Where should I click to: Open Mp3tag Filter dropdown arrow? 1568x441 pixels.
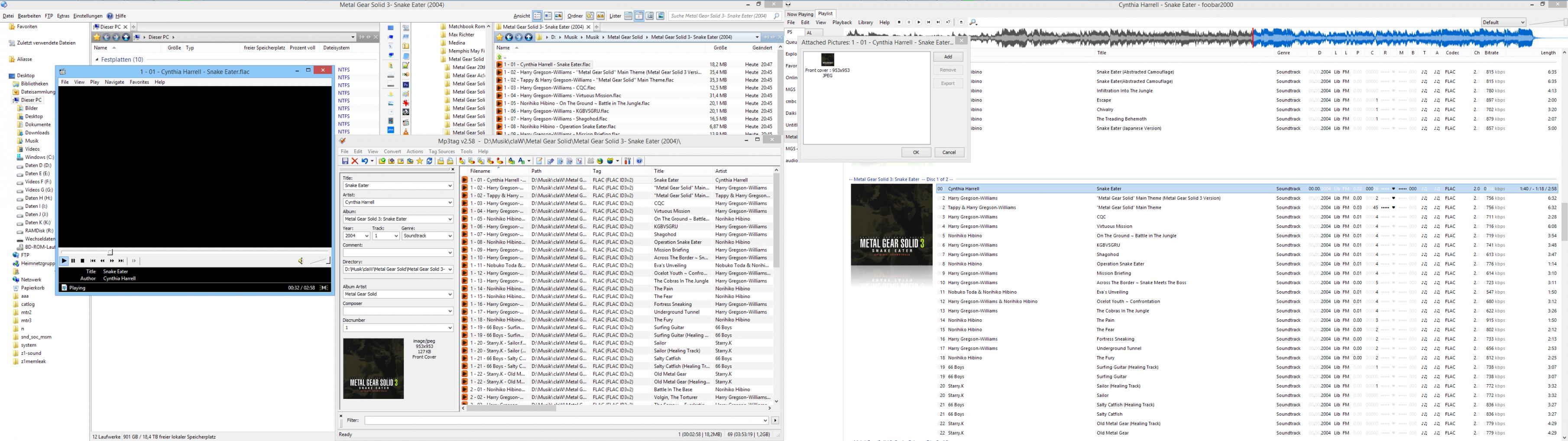[x=765, y=420]
